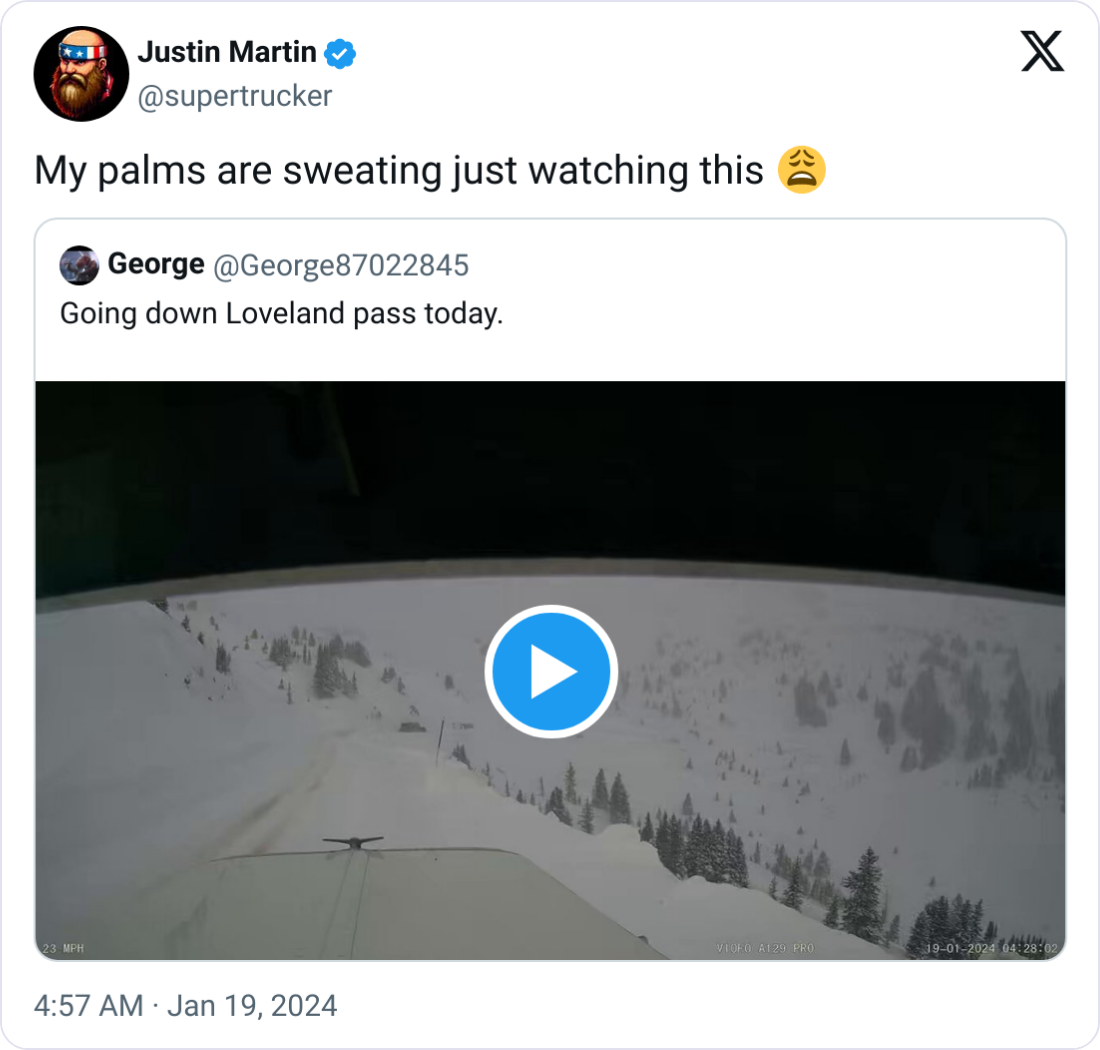Click the George display name
This screenshot has width=1100, height=1050.
[155, 264]
